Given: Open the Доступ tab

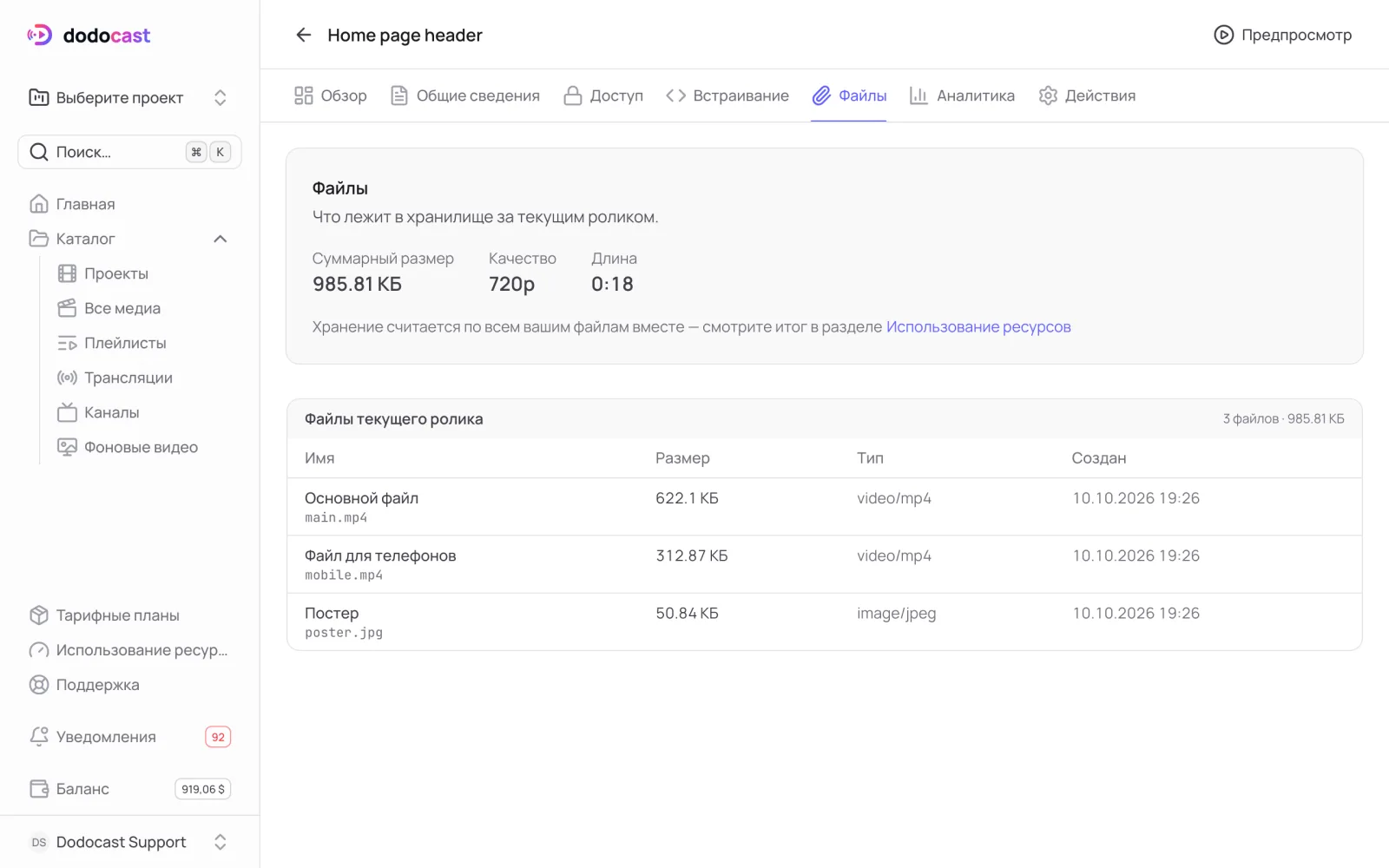Looking at the screenshot, I should 603,95.
